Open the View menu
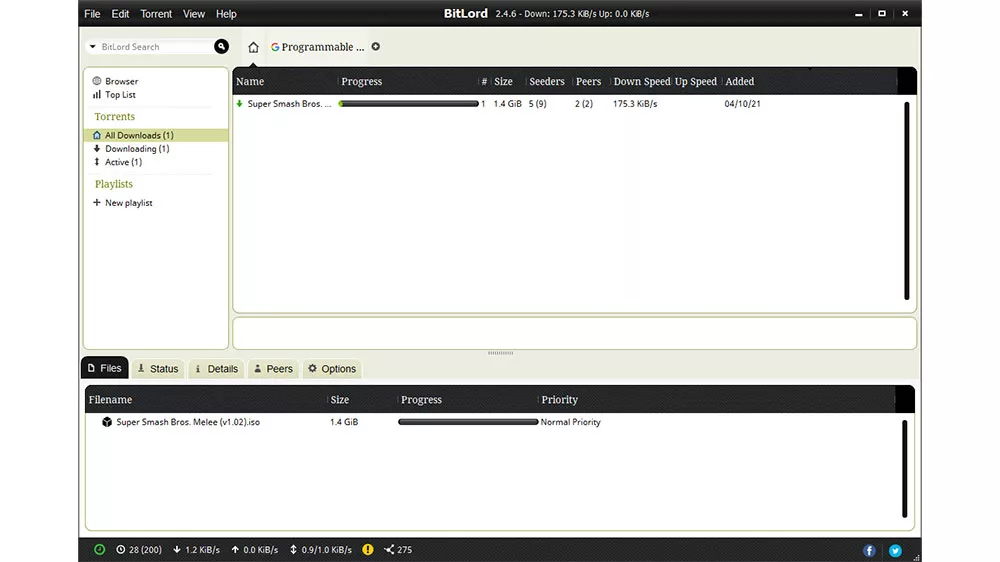Viewport: 1000px width, 562px height. coord(194,13)
